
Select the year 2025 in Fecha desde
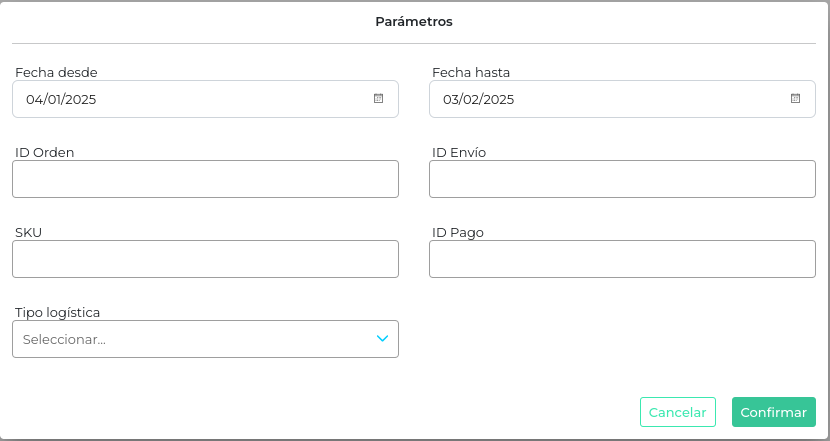coord(80,99)
